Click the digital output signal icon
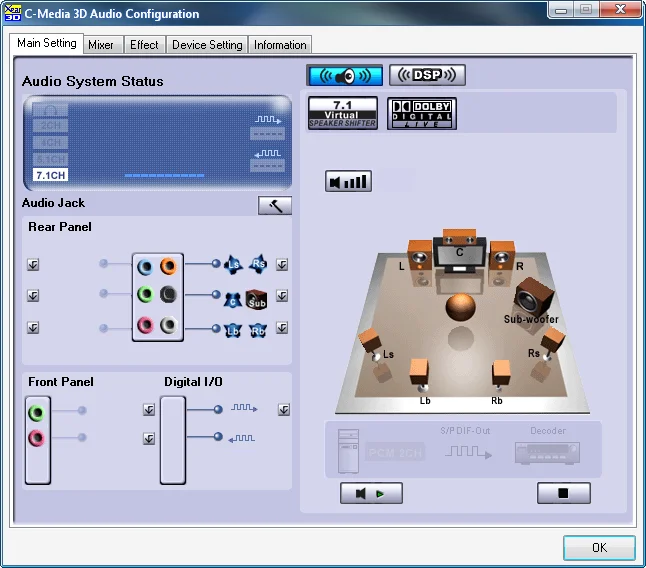Image resolution: width=646 pixels, height=568 pixels. pyautogui.click(x=244, y=408)
